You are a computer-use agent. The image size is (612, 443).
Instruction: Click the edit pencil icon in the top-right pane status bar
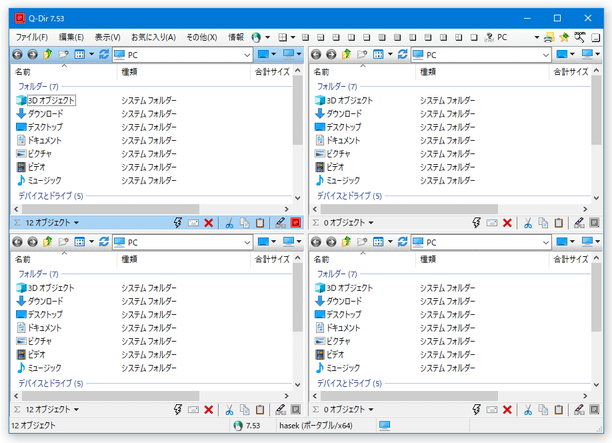pyautogui.click(x=579, y=223)
